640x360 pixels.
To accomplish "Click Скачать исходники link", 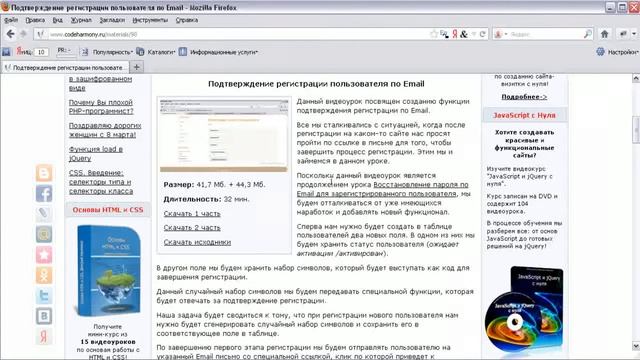I will coord(197,242).
